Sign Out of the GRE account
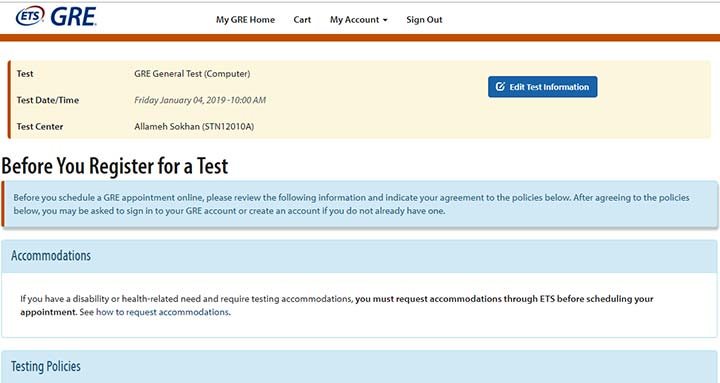 [x=424, y=20]
